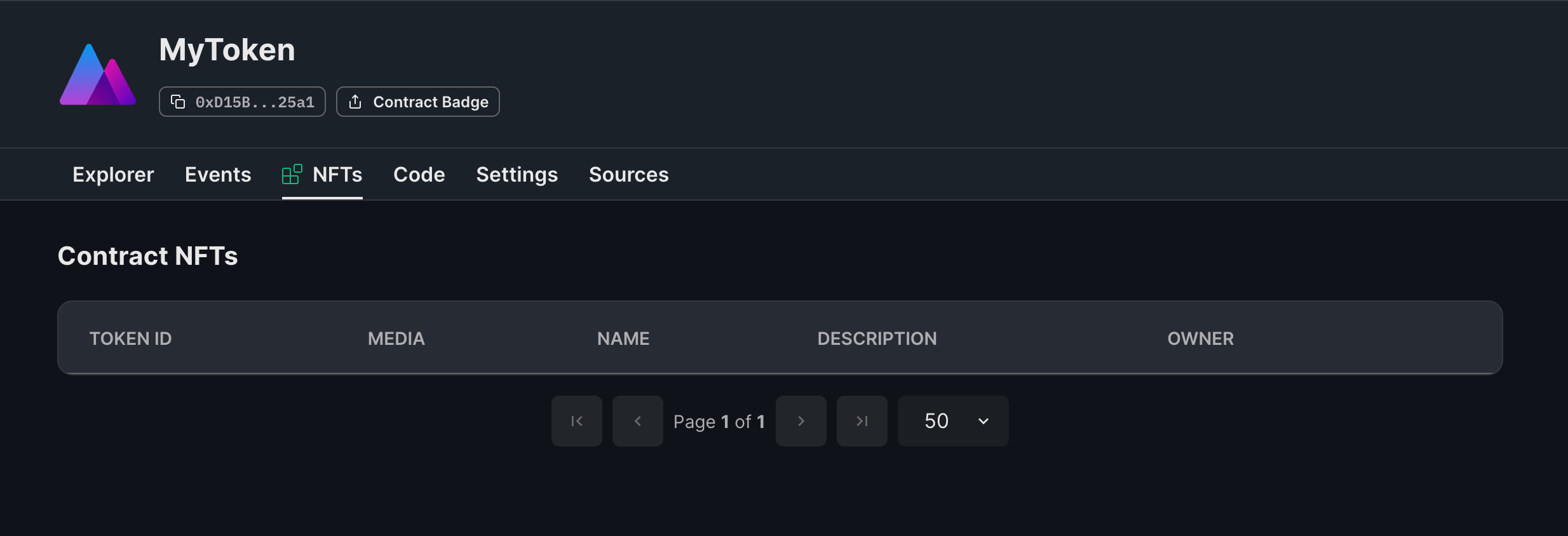Click the previous page chevron
The width and height of the screenshot is (1568, 536).
pos(637,420)
